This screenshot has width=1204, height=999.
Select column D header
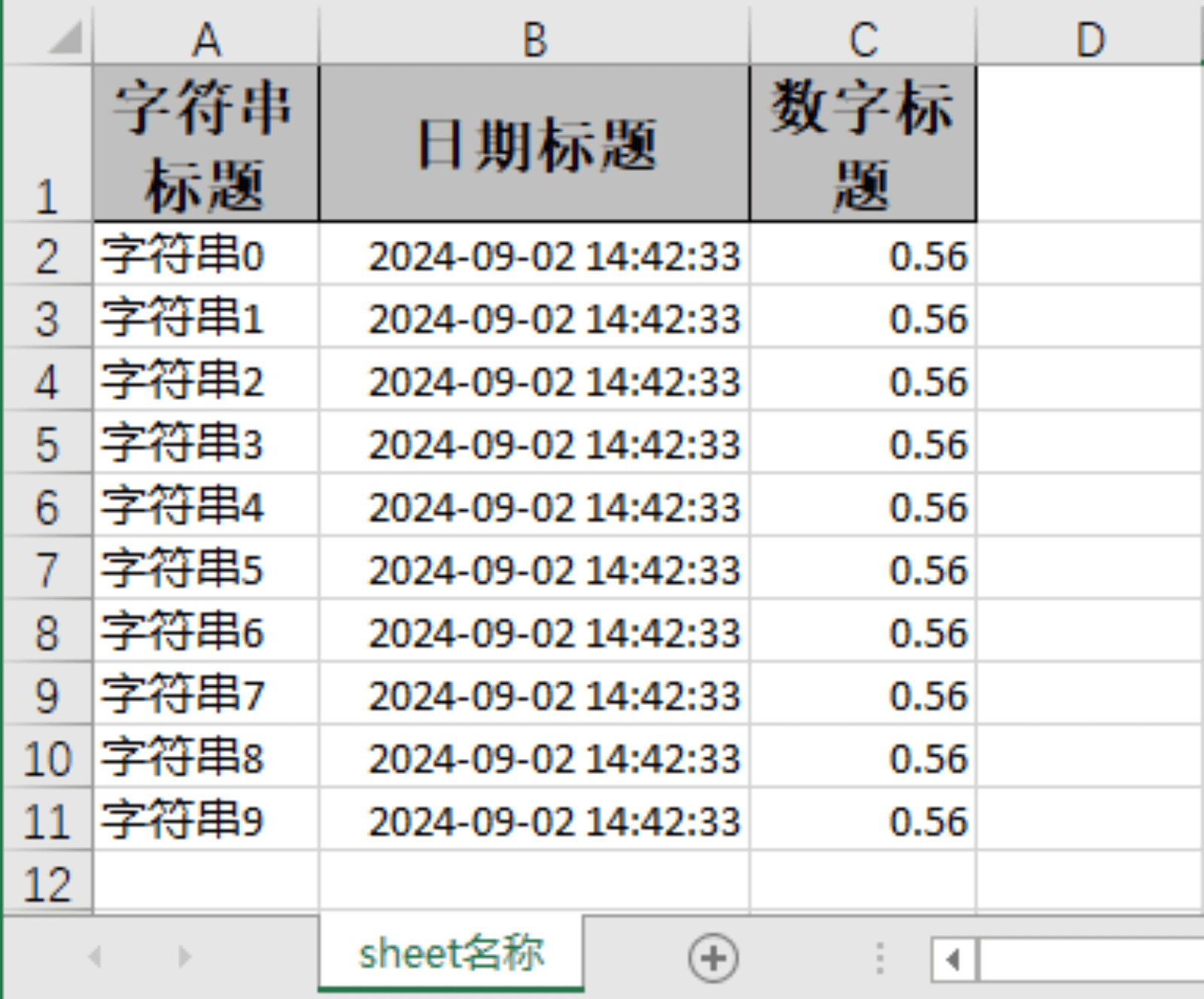pyautogui.click(x=1090, y=39)
